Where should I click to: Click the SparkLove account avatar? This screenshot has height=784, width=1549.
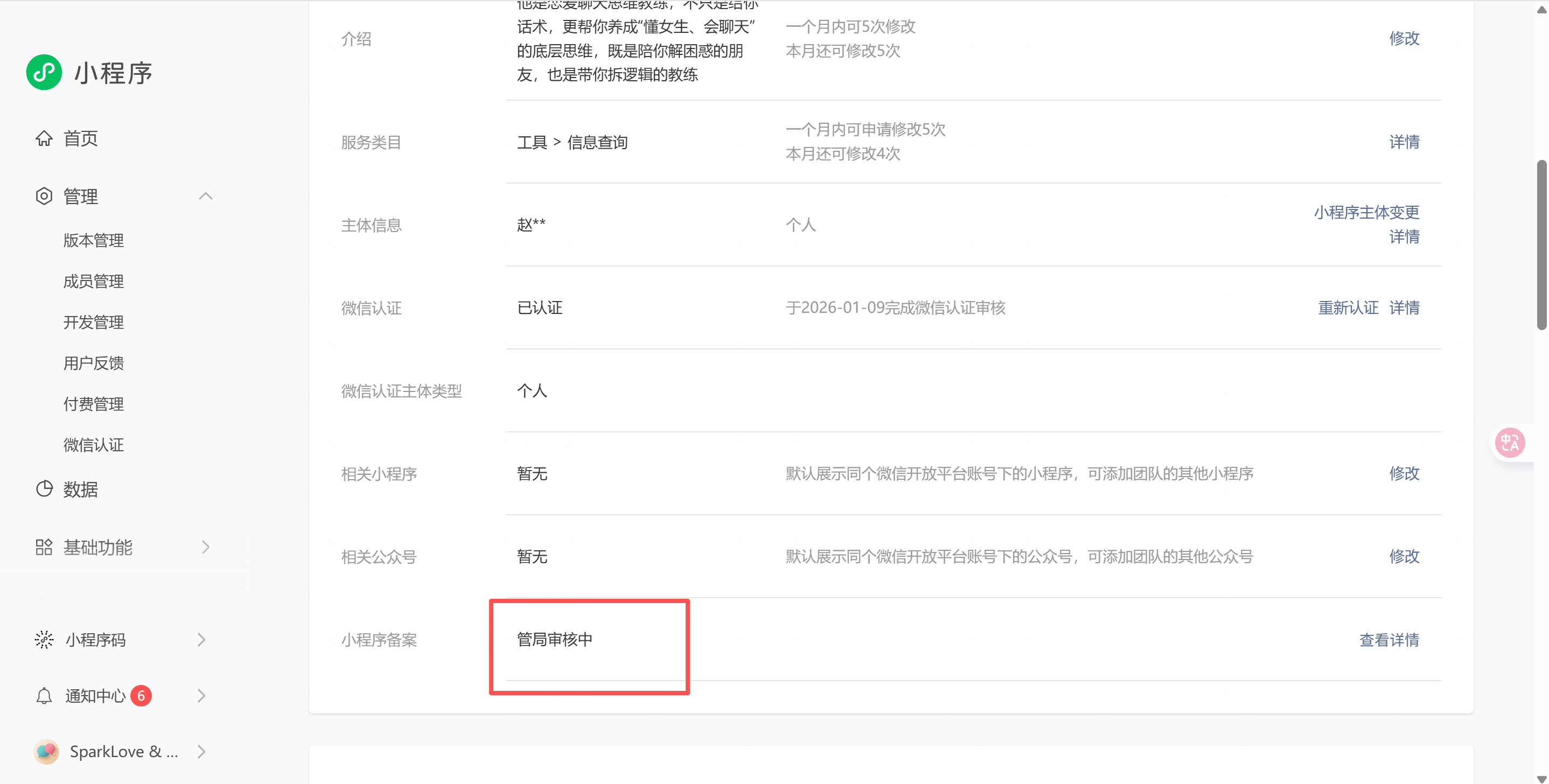[x=46, y=752]
